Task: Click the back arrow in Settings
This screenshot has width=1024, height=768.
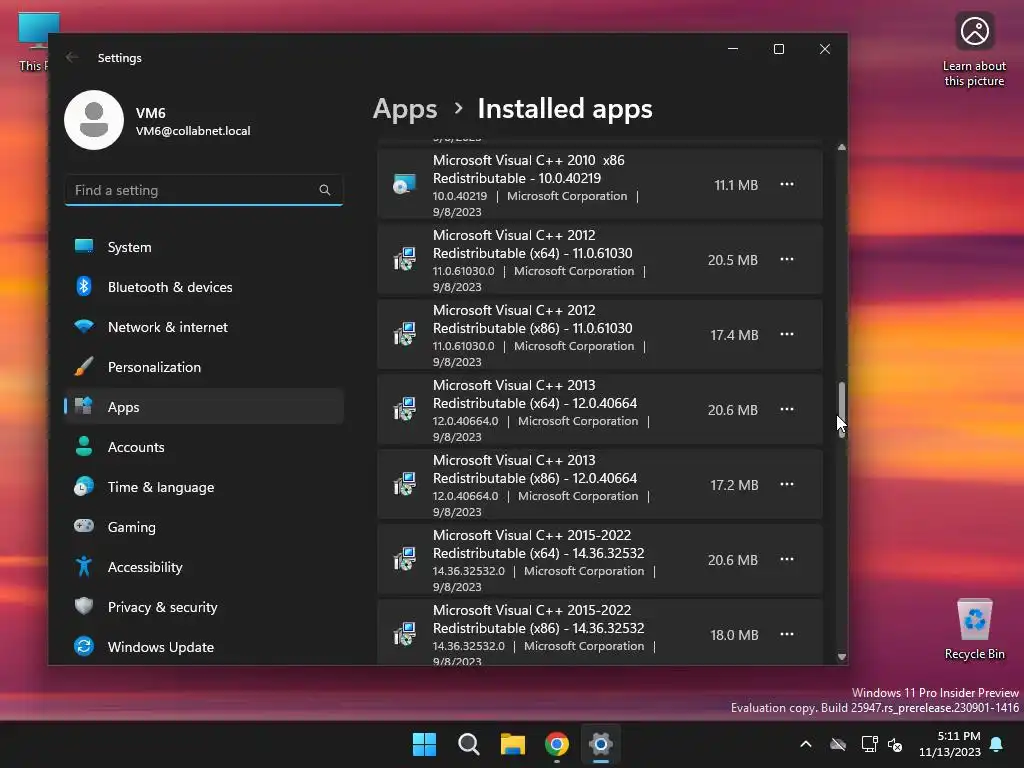Action: 72,57
